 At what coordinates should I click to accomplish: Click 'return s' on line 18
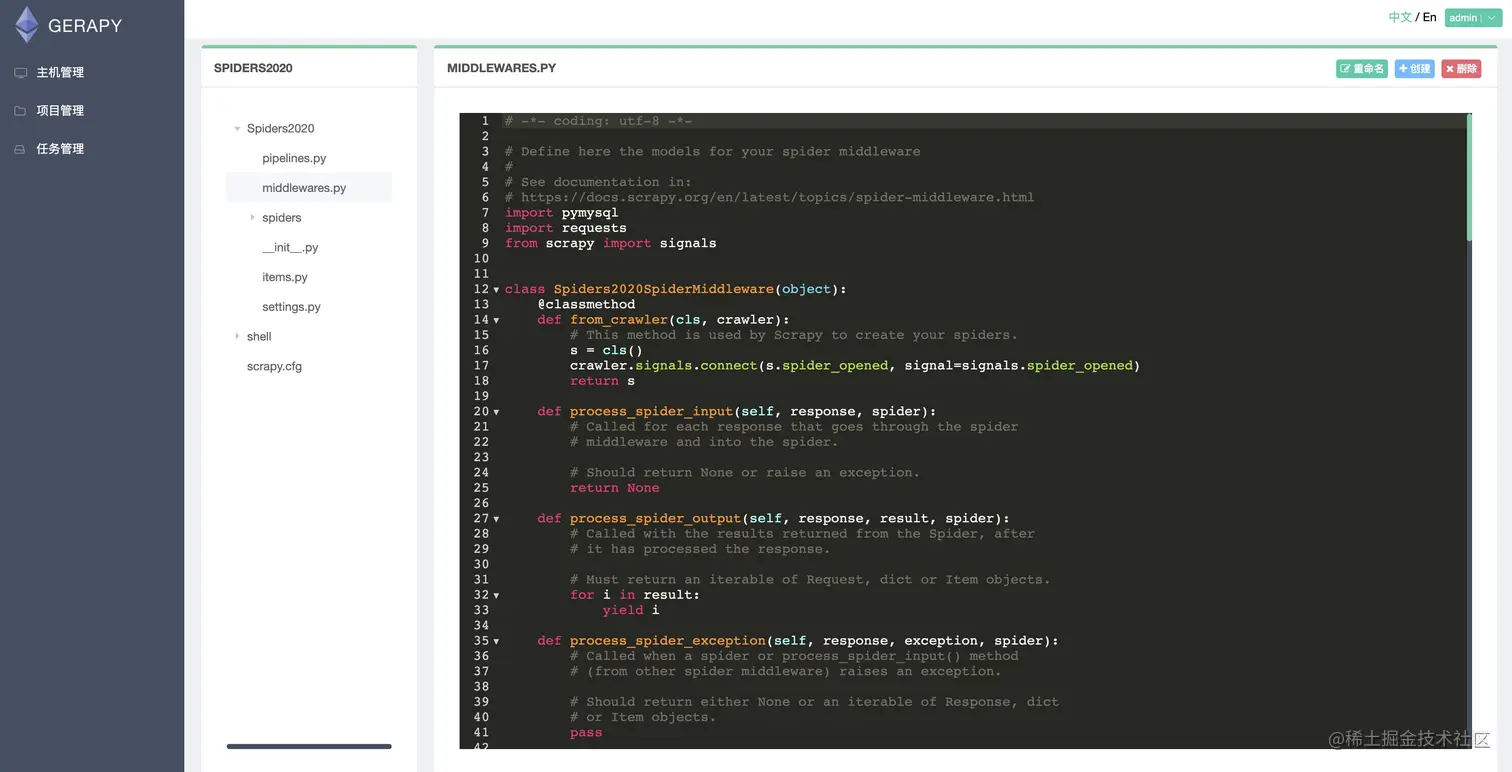(x=603, y=381)
